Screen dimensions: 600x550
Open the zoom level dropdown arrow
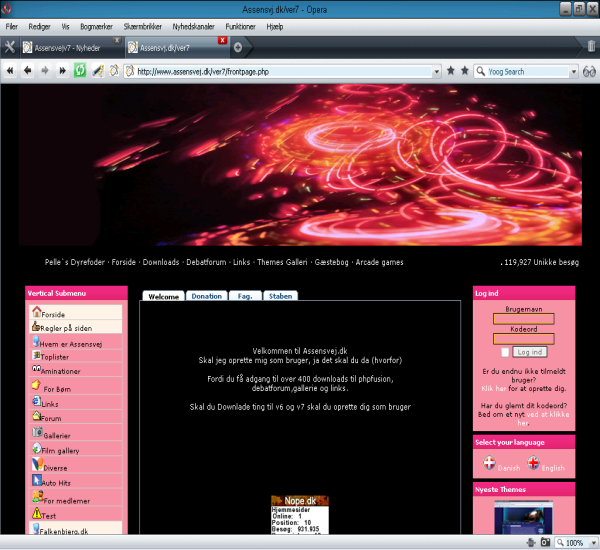click(x=593, y=542)
